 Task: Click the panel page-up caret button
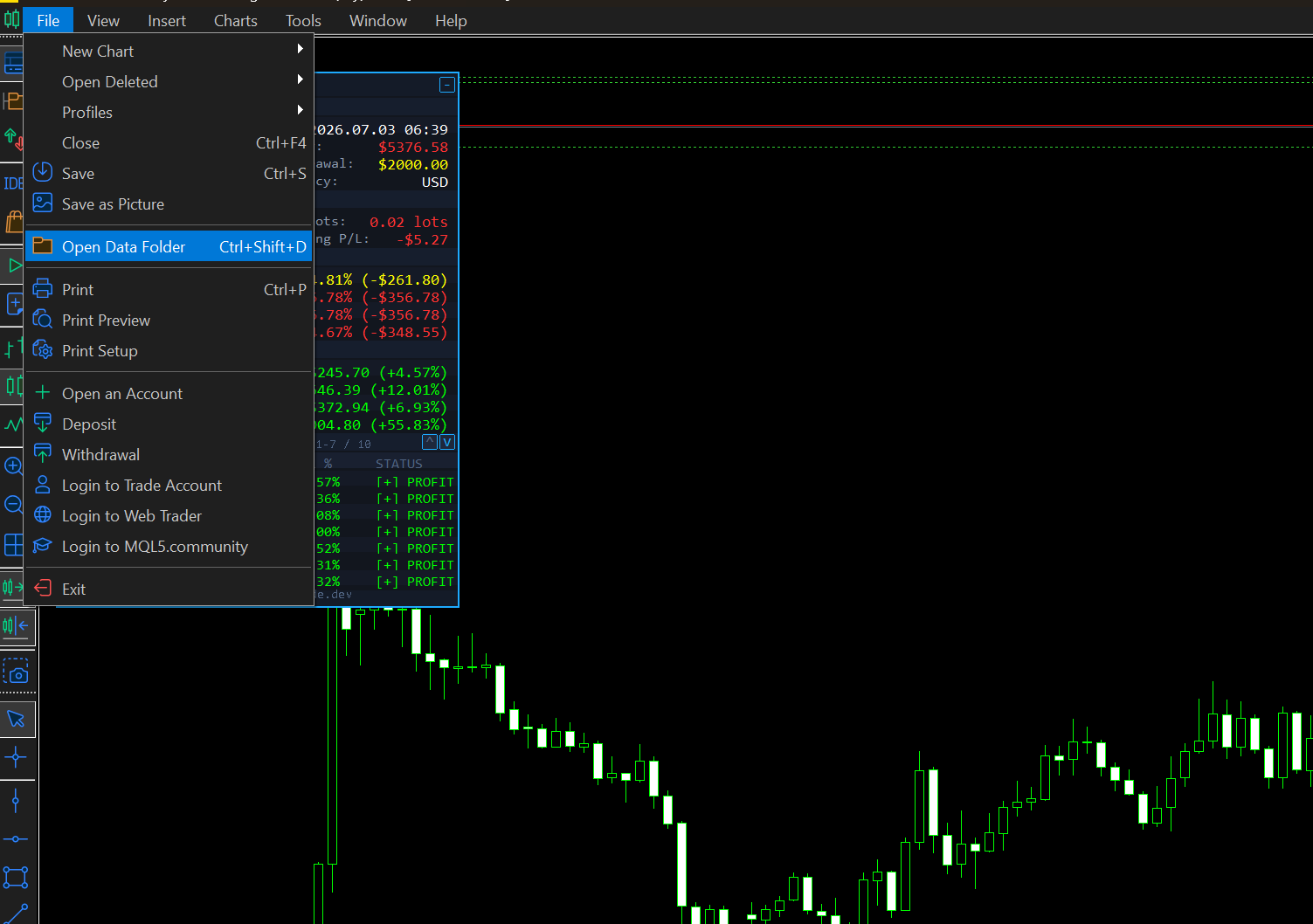click(x=430, y=442)
